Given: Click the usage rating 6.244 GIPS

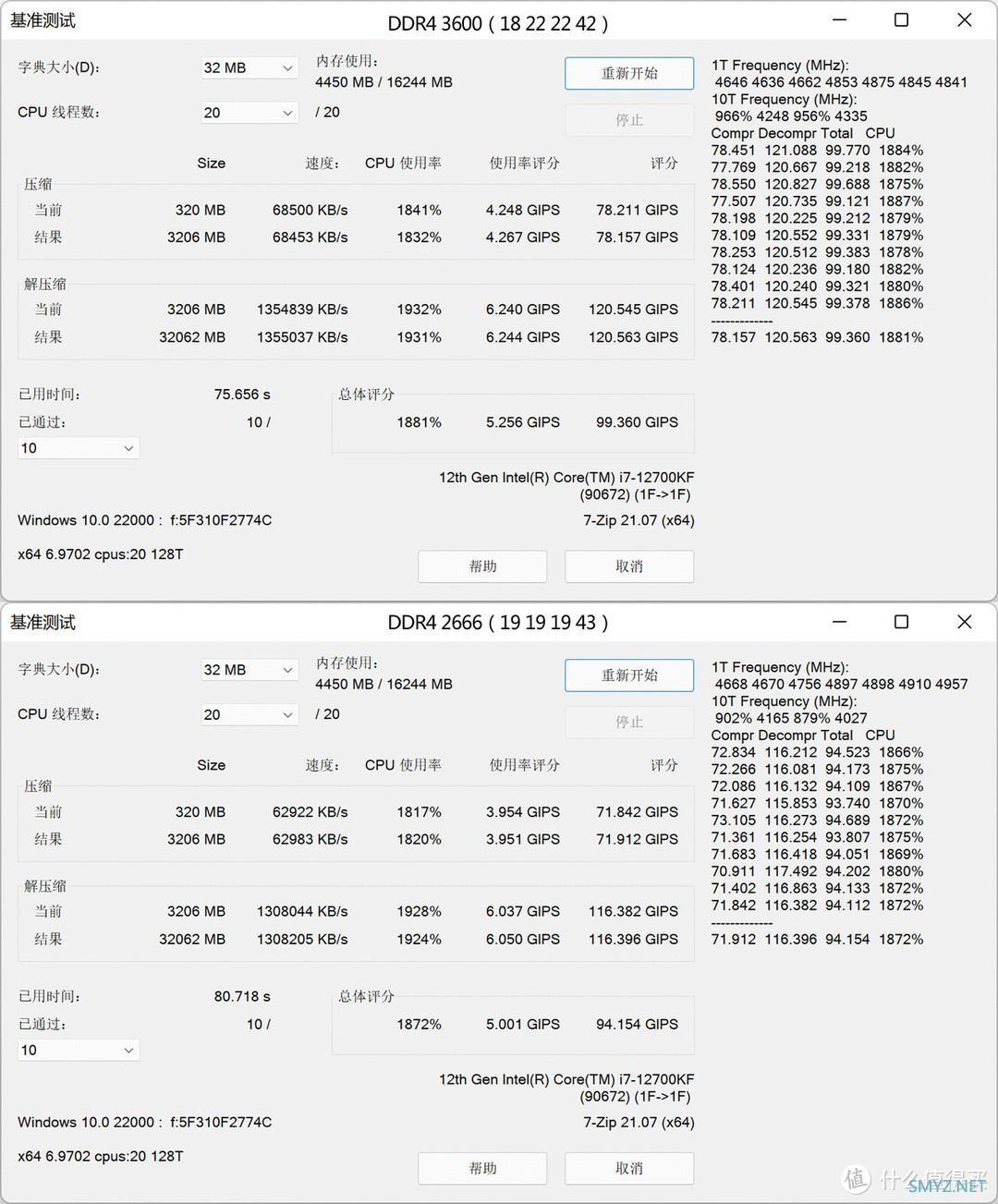Looking at the screenshot, I should 523,337.
